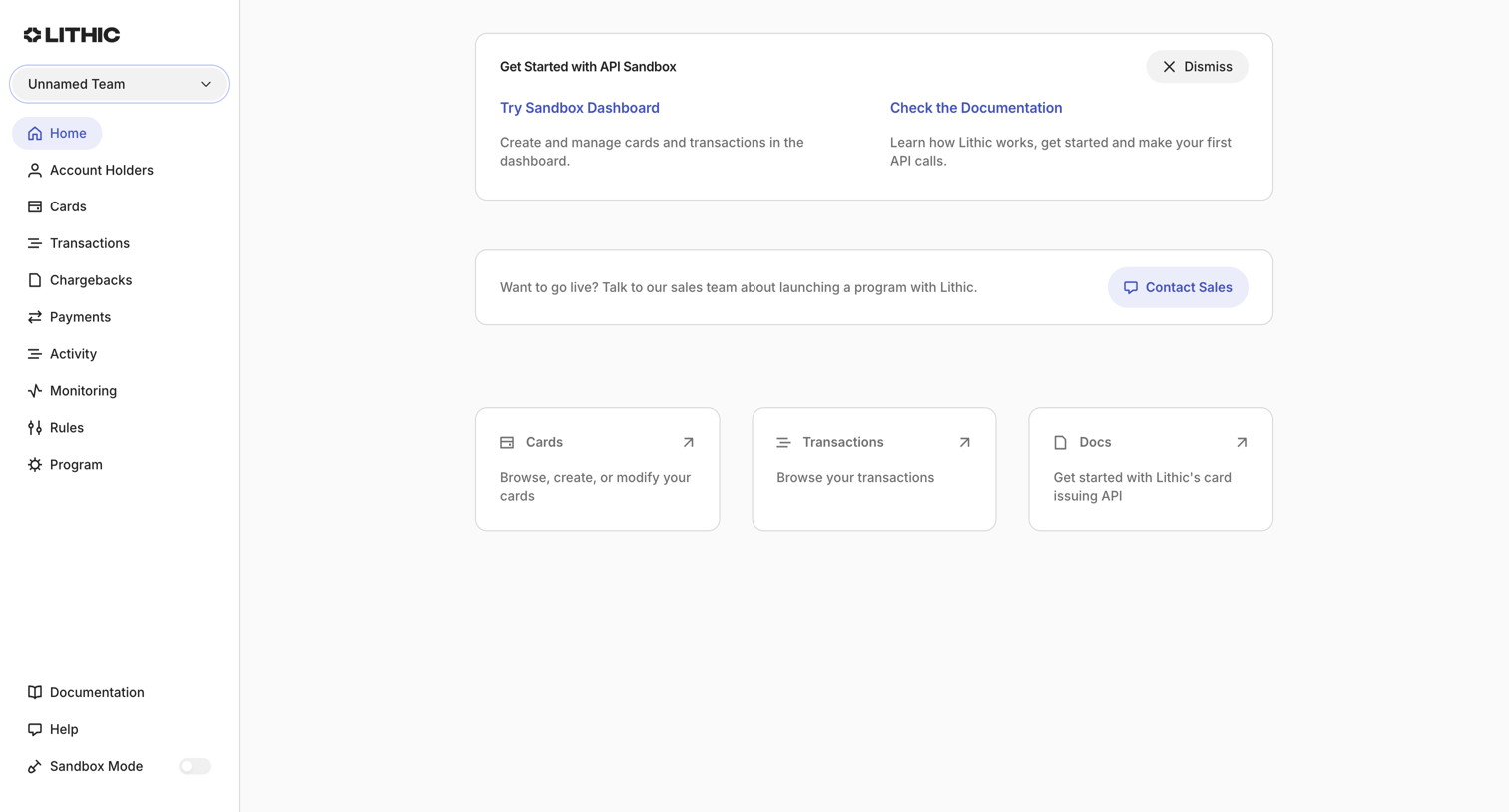Open the Documentation link in sidebar
Screen dimensions: 1509x812
86,692
